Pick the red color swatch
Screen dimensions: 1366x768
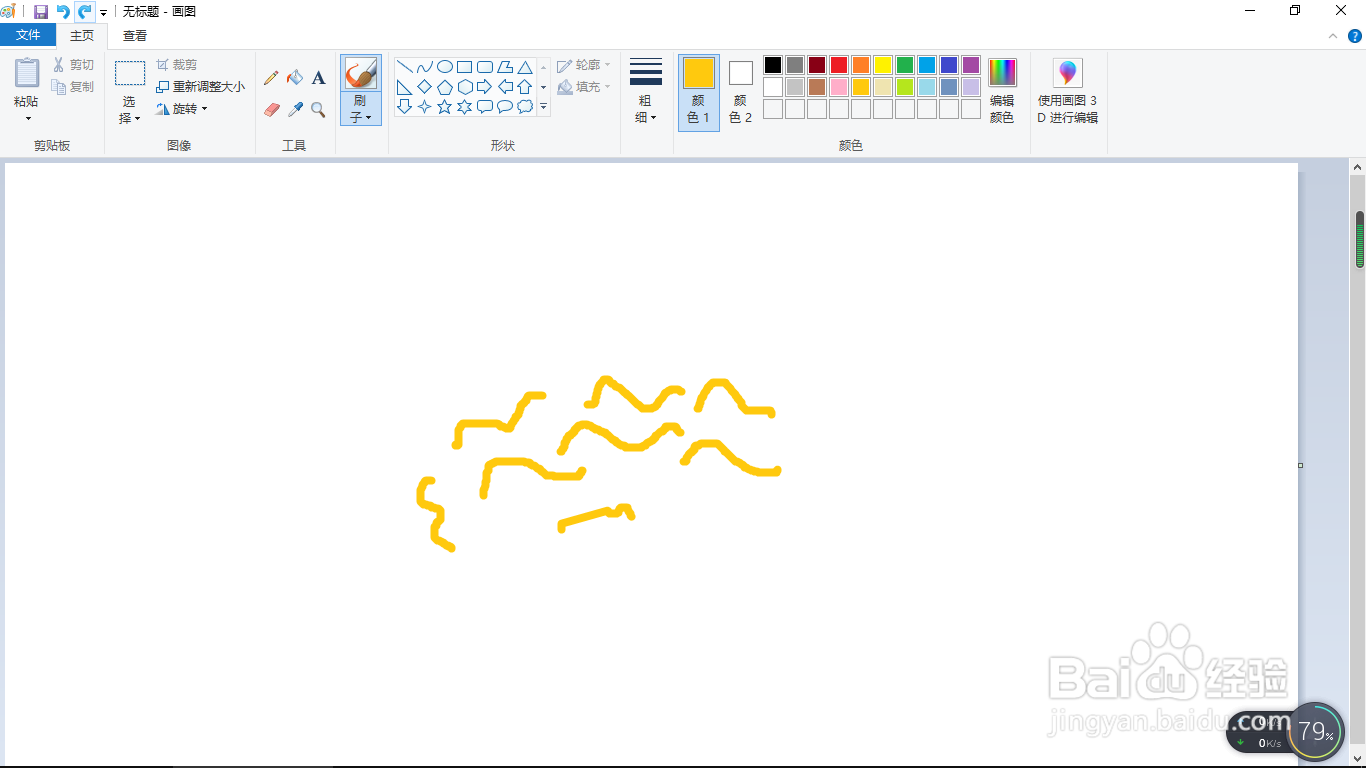[839, 65]
